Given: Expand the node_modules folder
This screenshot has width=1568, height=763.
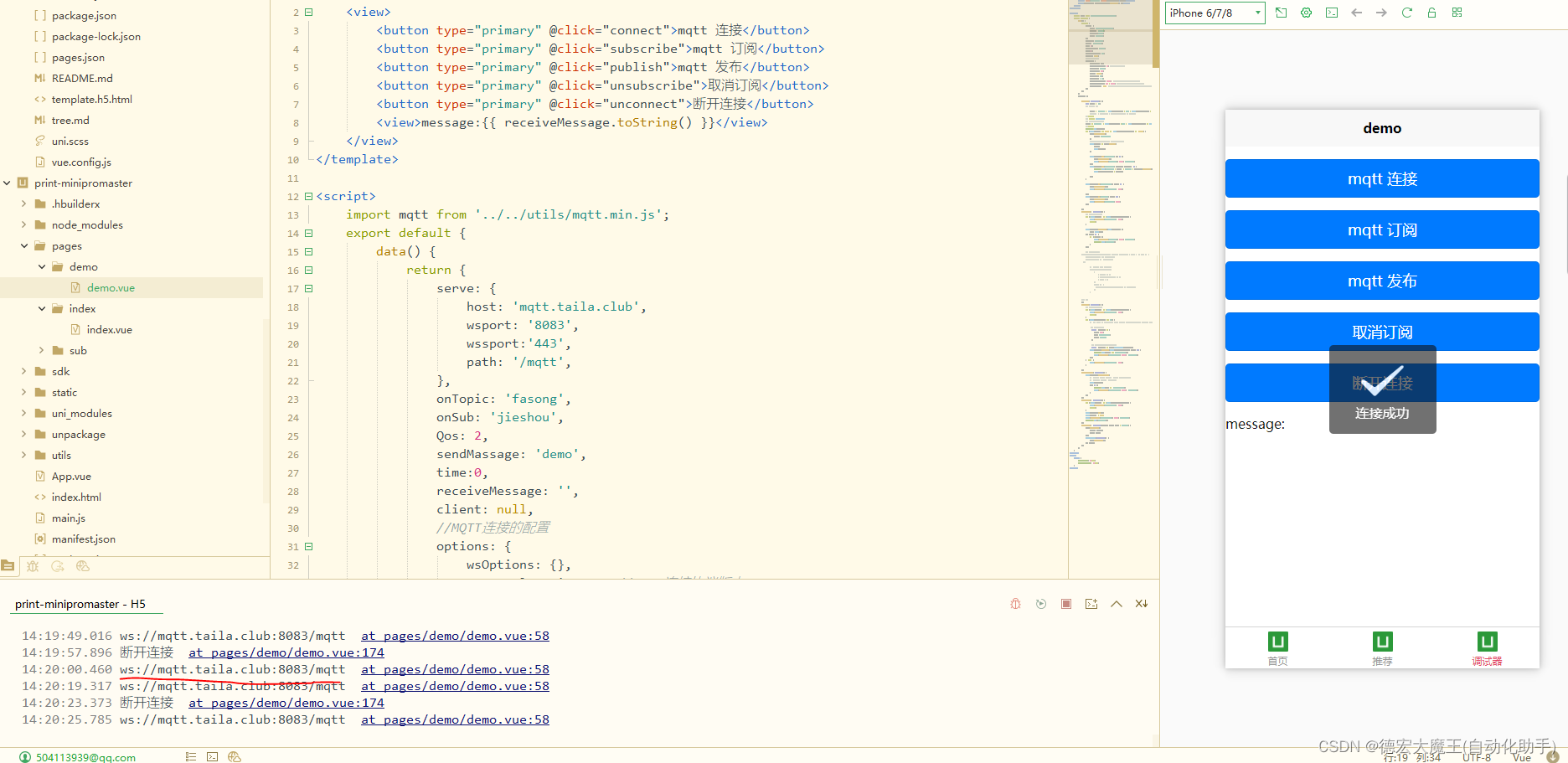Looking at the screenshot, I should [24, 224].
